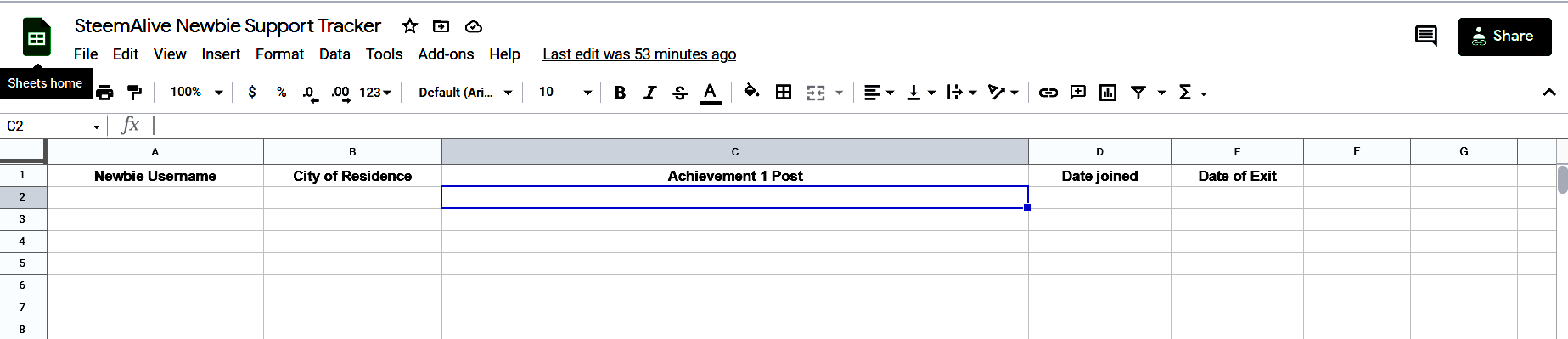Screen dimensions: 1568x339
Task: Click the Move to folder icon
Action: (x=441, y=26)
